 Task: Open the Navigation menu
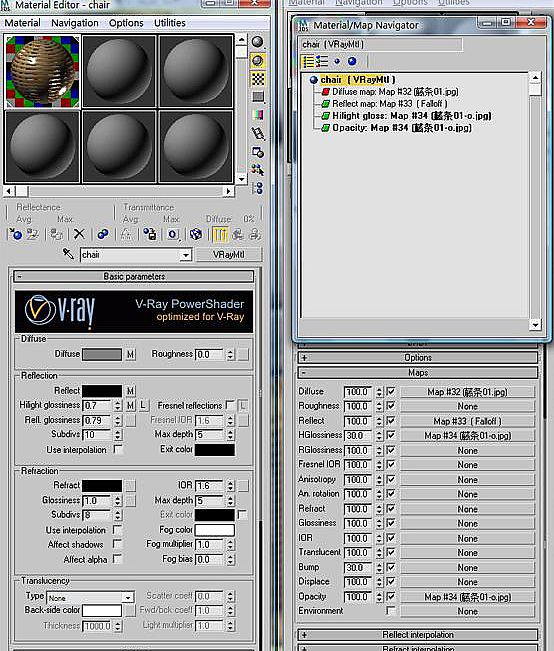75,23
